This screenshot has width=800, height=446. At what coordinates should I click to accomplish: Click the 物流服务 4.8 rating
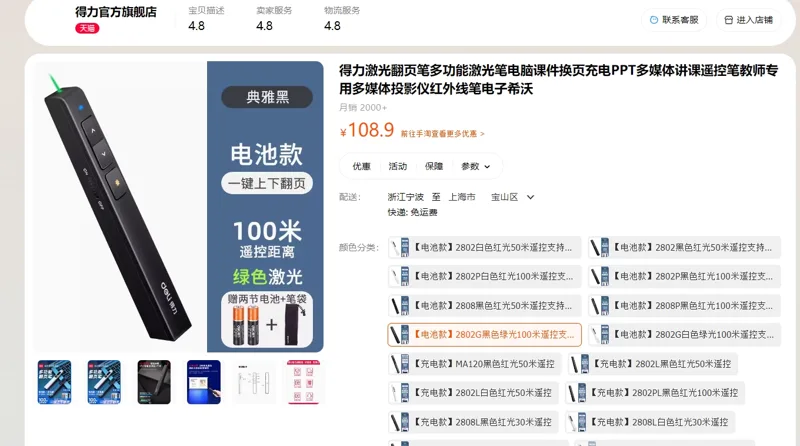click(x=342, y=19)
